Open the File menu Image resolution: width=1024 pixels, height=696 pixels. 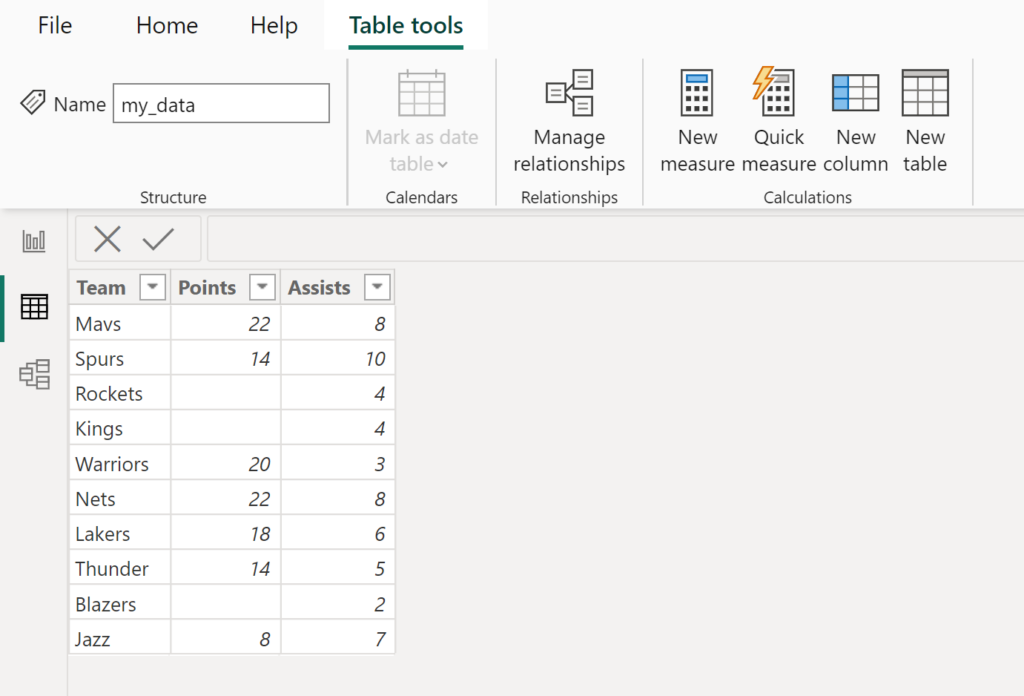(x=54, y=26)
